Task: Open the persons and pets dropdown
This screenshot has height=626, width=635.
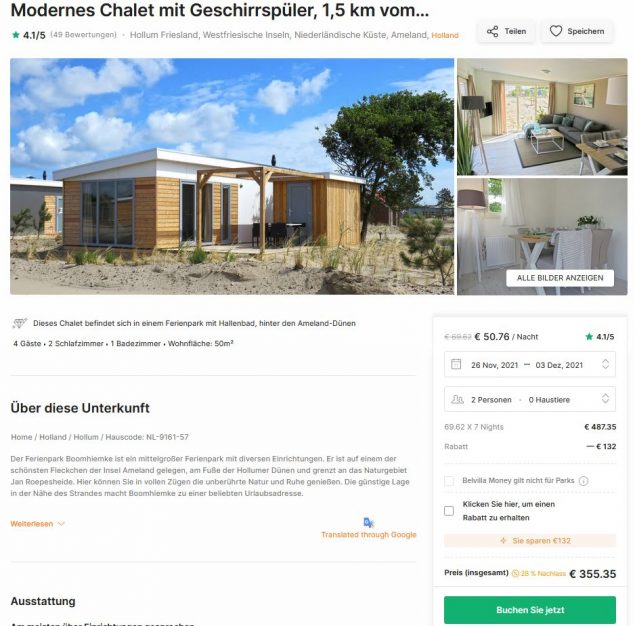Action: 530,399
